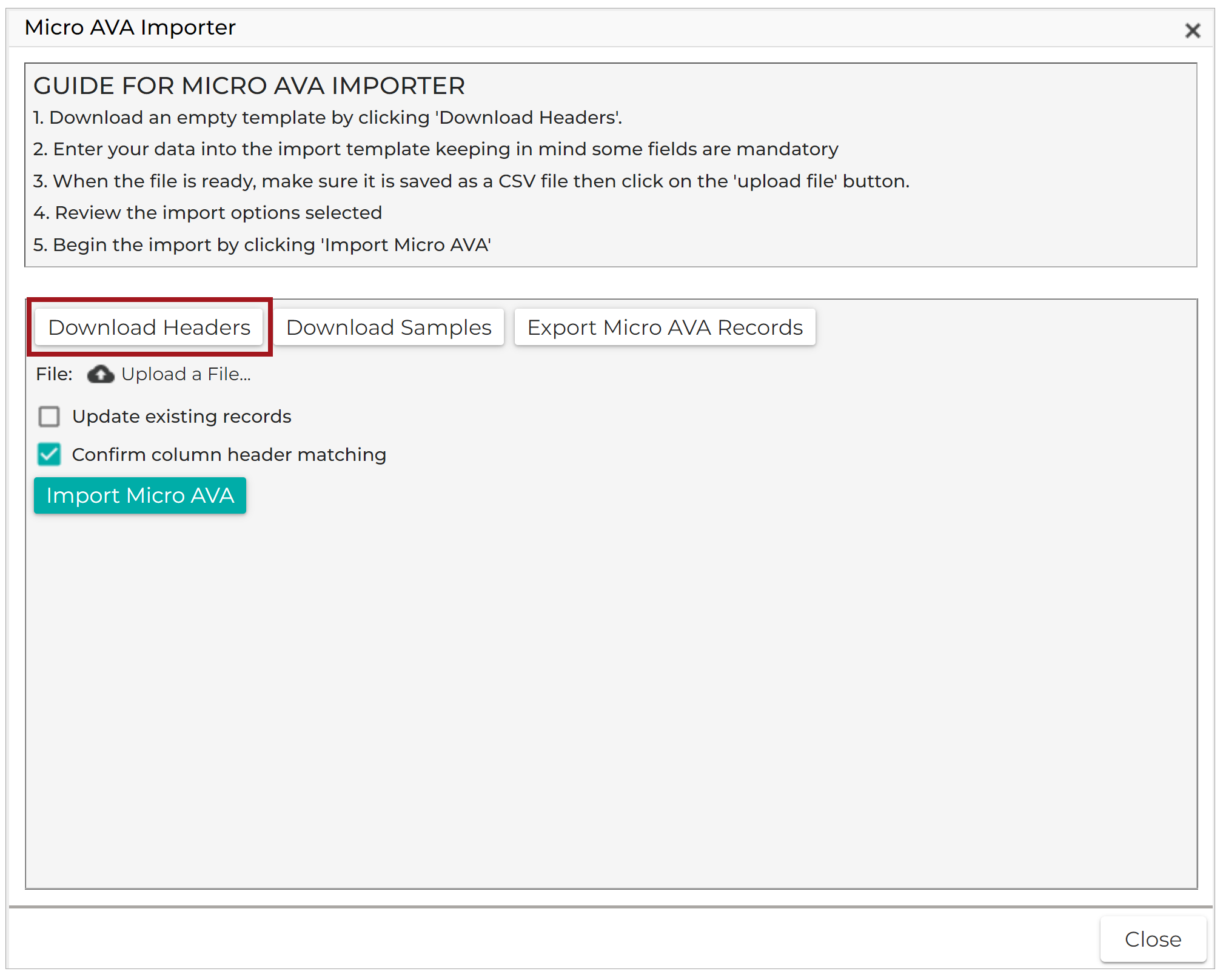1223x980 pixels.
Task: Click the step 5 'Begin the import' text
Action: coord(262,244)
